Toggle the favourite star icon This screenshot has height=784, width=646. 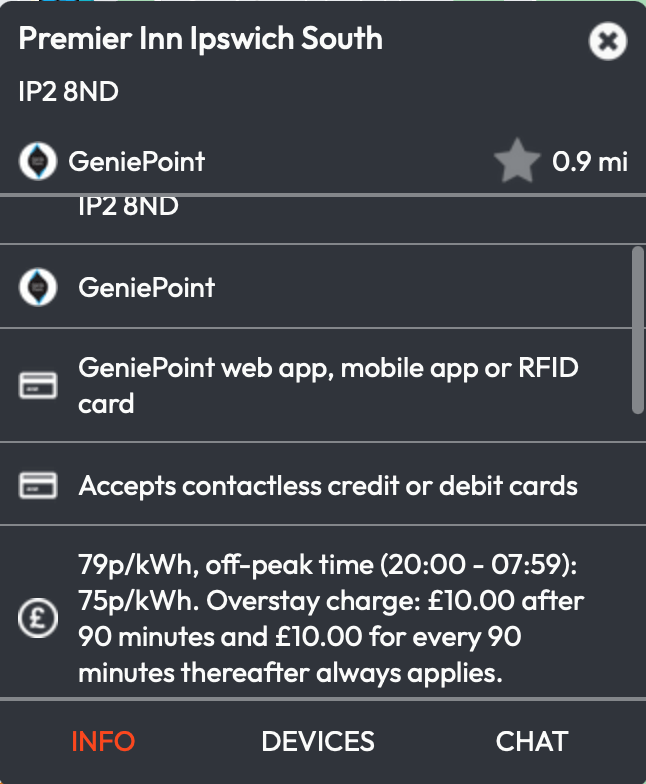(517, 161)
